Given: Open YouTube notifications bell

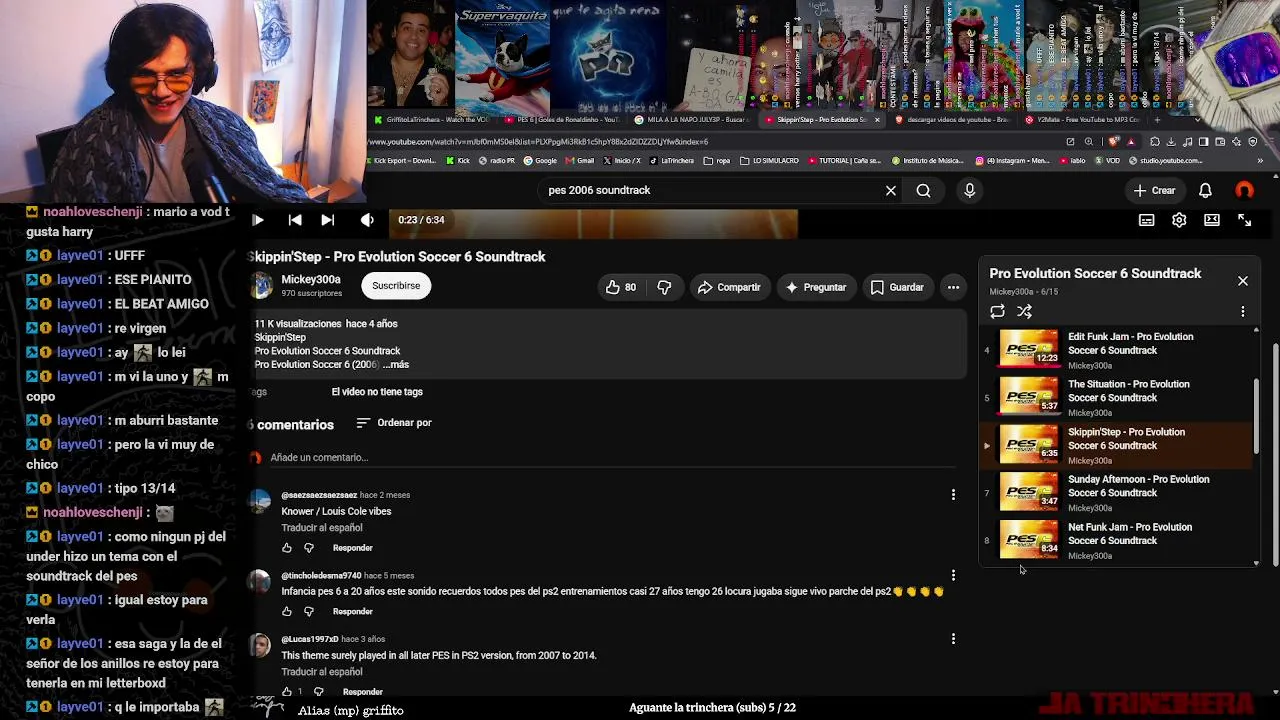Looking at the screenshot, I should click(x=1205, y=190).
